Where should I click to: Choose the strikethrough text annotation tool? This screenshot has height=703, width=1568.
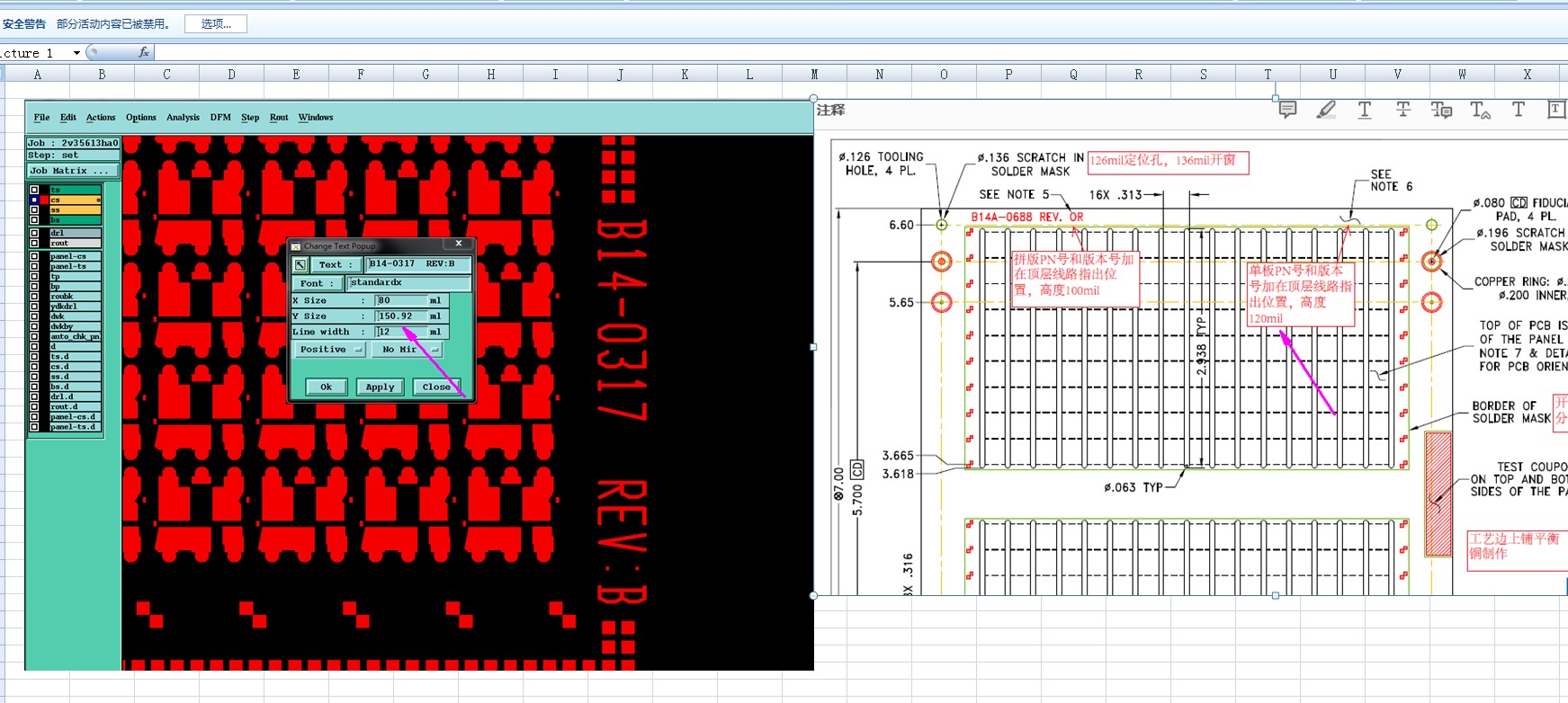[x=1403, y=110]
